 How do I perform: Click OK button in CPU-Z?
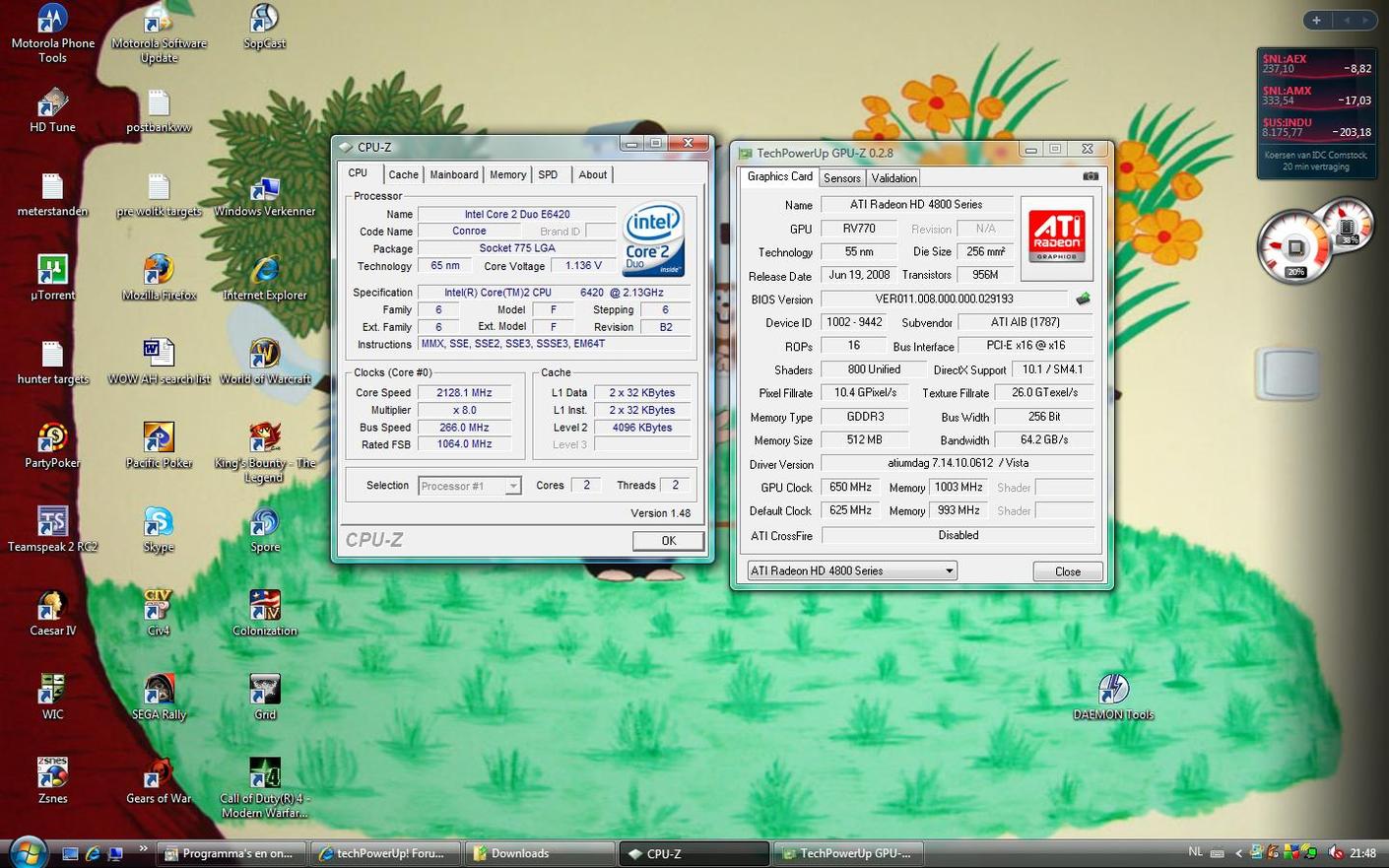(x=669, y=540)
